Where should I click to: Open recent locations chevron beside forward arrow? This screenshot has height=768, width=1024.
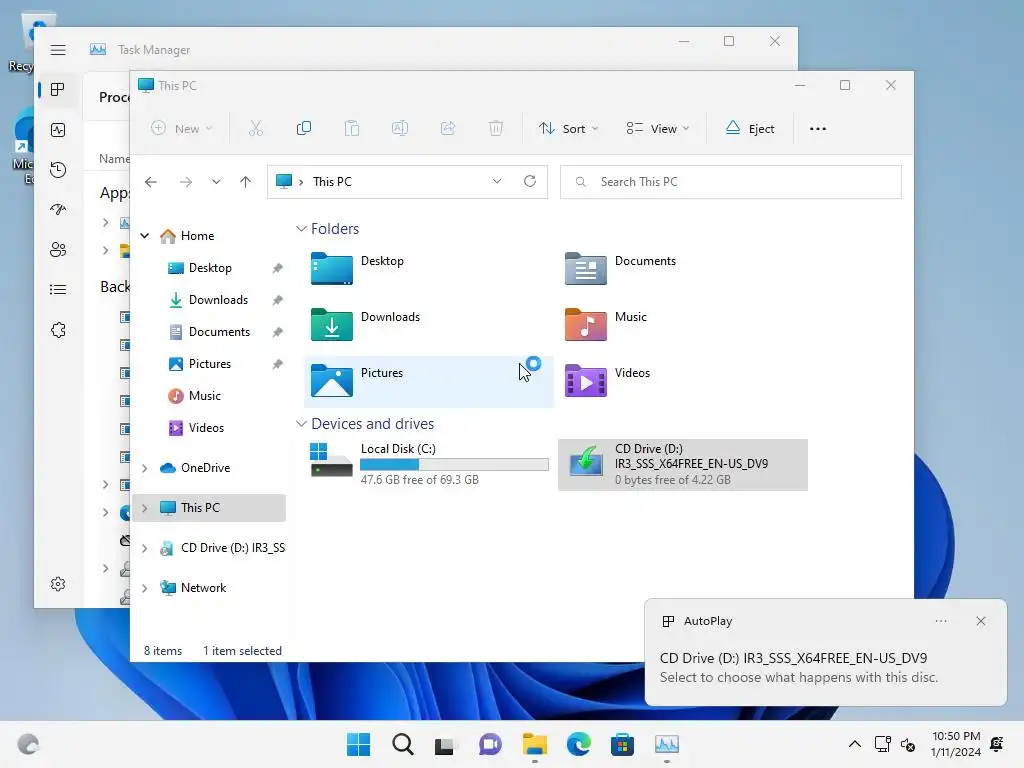tap(216, 182)
